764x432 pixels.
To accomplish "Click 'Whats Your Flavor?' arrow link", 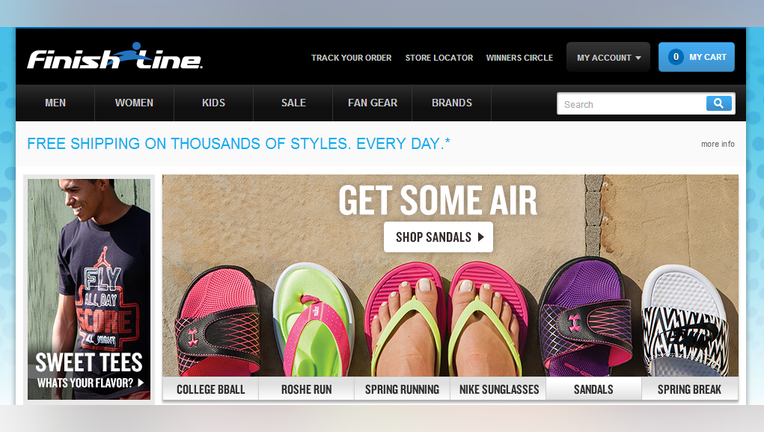I will pos(91,383).
